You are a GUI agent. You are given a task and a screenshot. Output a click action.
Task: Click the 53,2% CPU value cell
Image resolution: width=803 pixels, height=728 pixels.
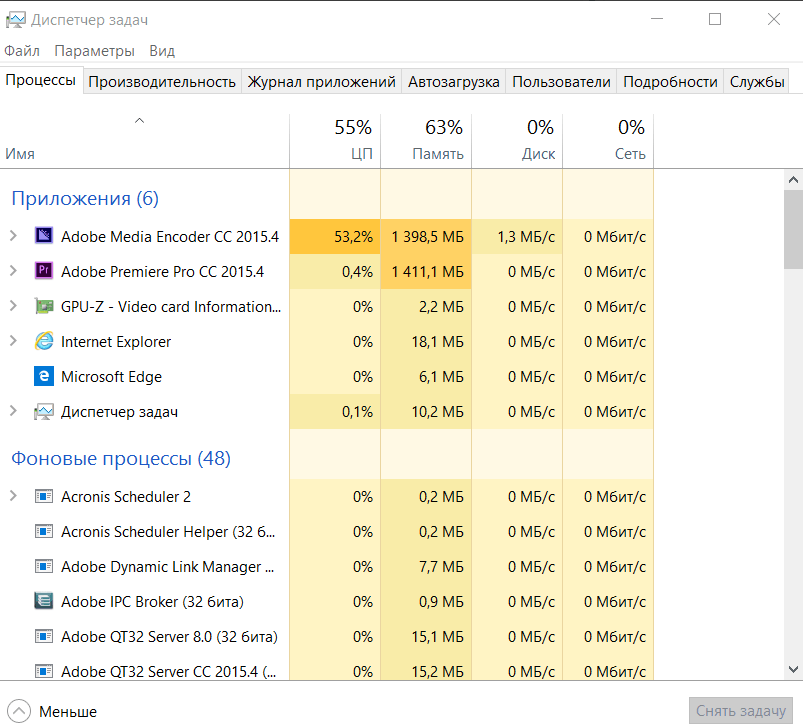[335, 237]
